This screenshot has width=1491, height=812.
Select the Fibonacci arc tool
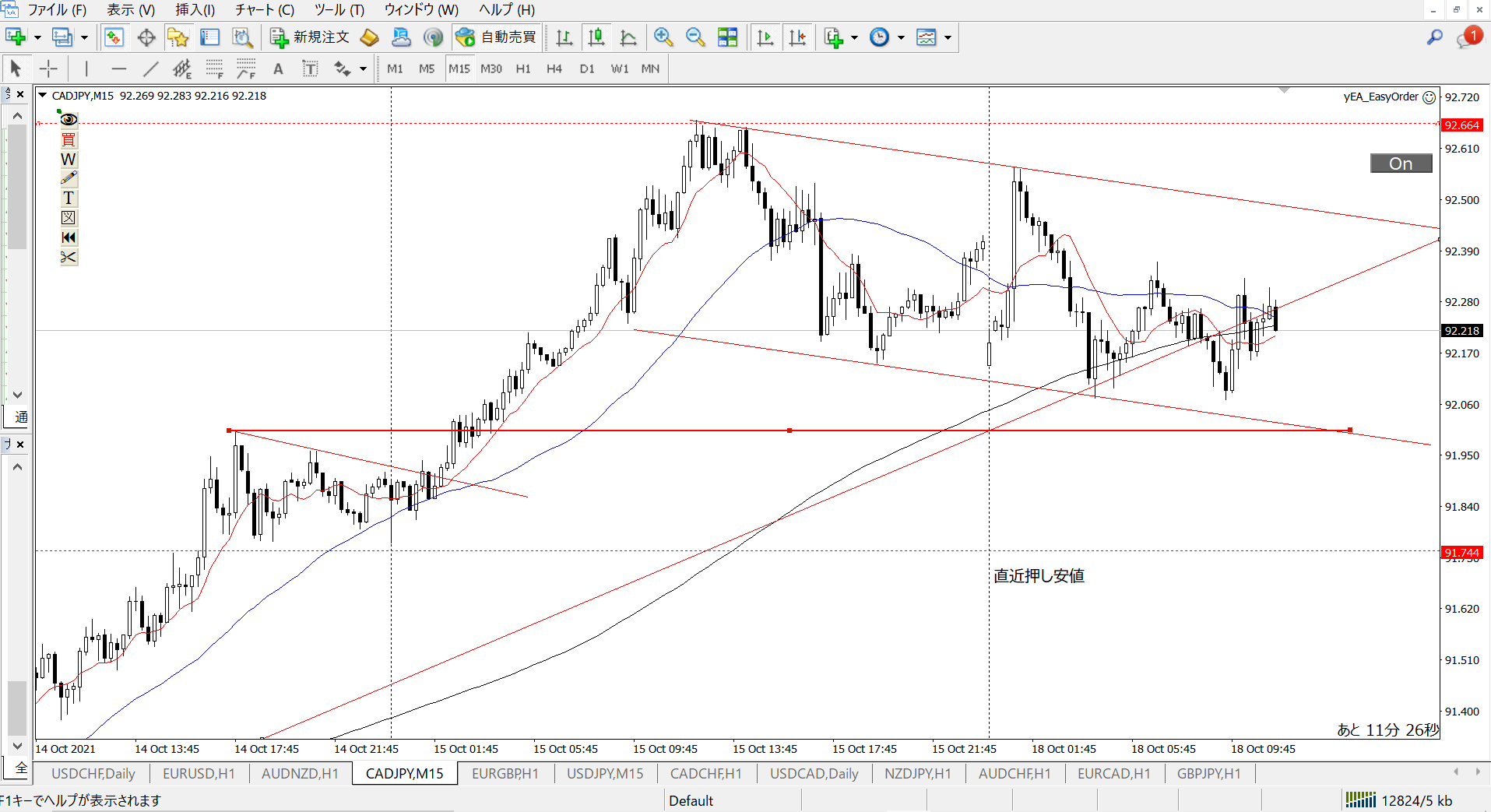point(246,69)
